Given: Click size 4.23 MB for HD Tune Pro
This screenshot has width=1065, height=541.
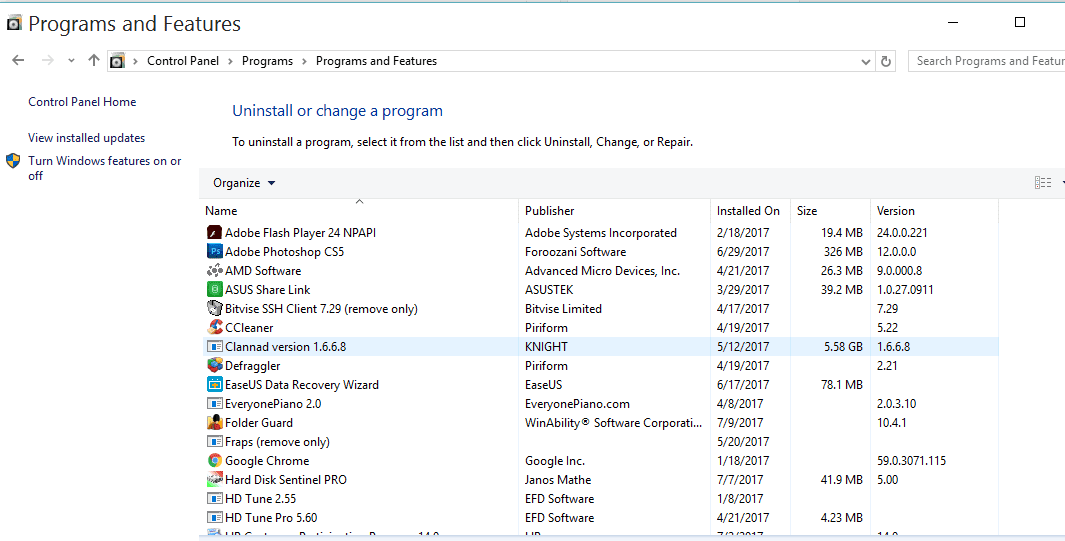Looking at the screenshot, I should [x=842, y=517].
